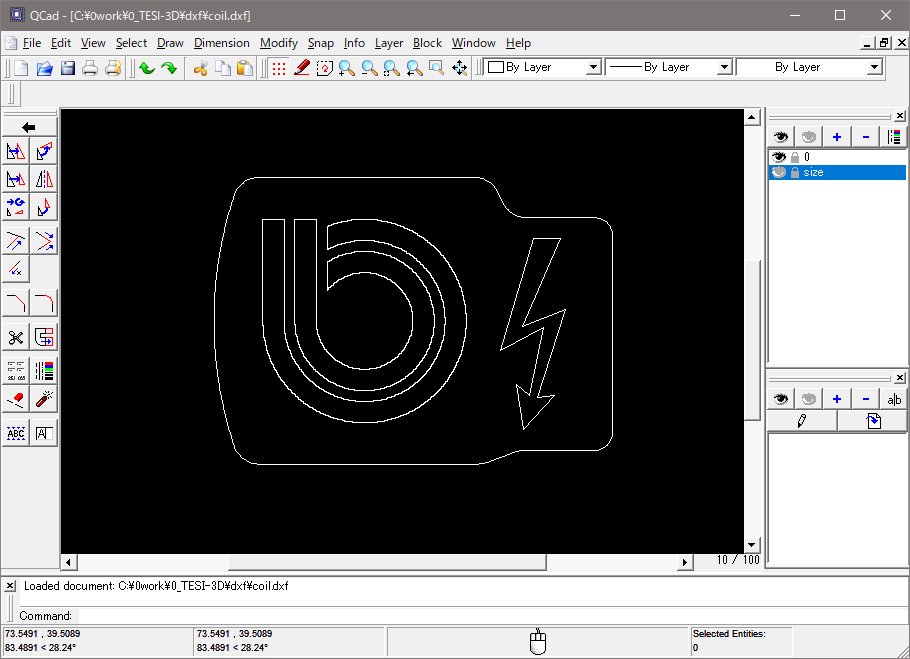Select Explode Text into Letters tool

[16, 433]
